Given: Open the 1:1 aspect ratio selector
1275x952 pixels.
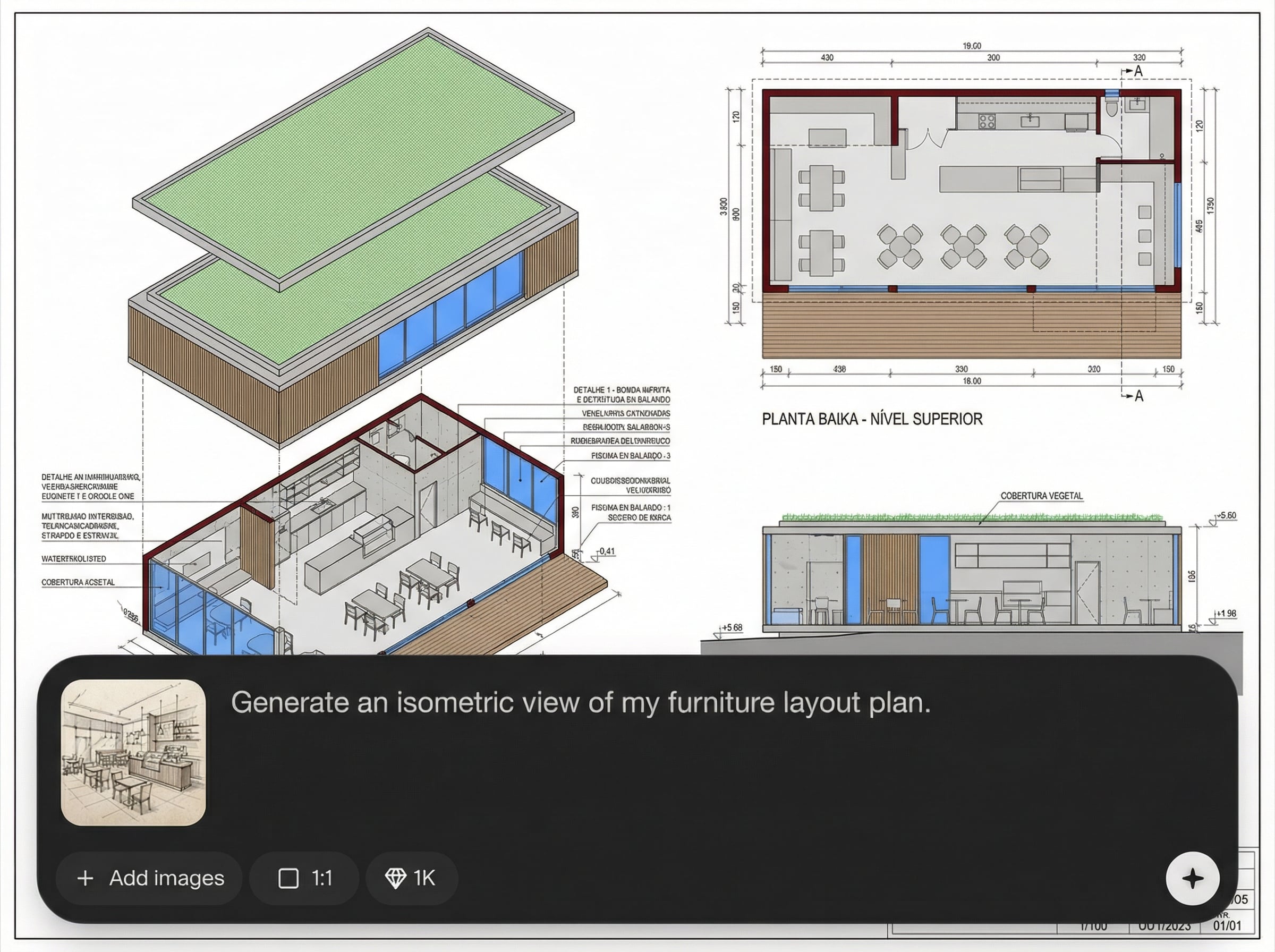Looking at the screenshot, I should click(x=304, y=878).
